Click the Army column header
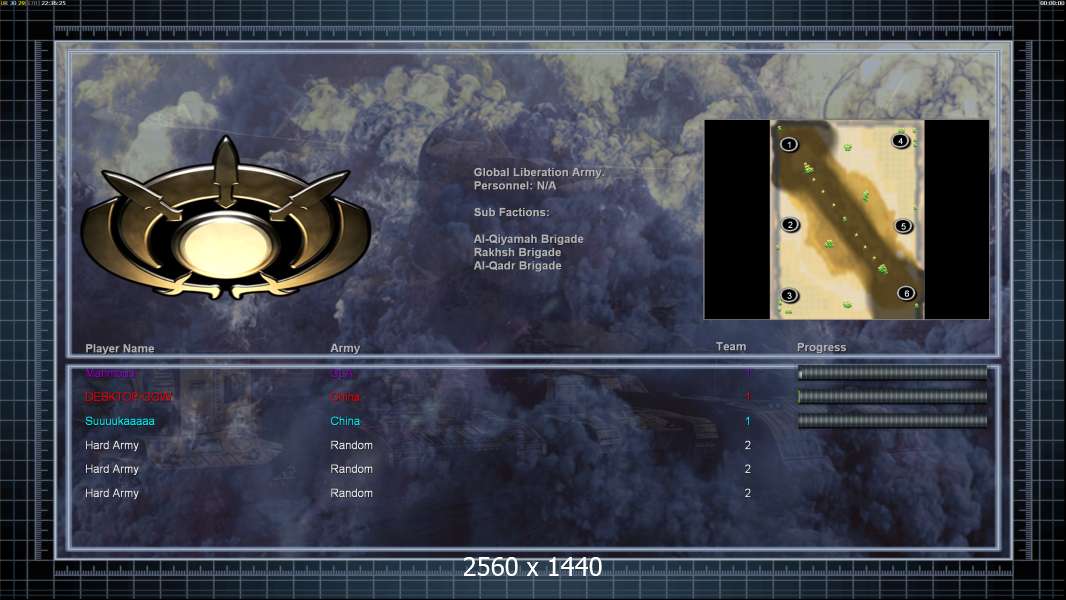 point(345,348)
